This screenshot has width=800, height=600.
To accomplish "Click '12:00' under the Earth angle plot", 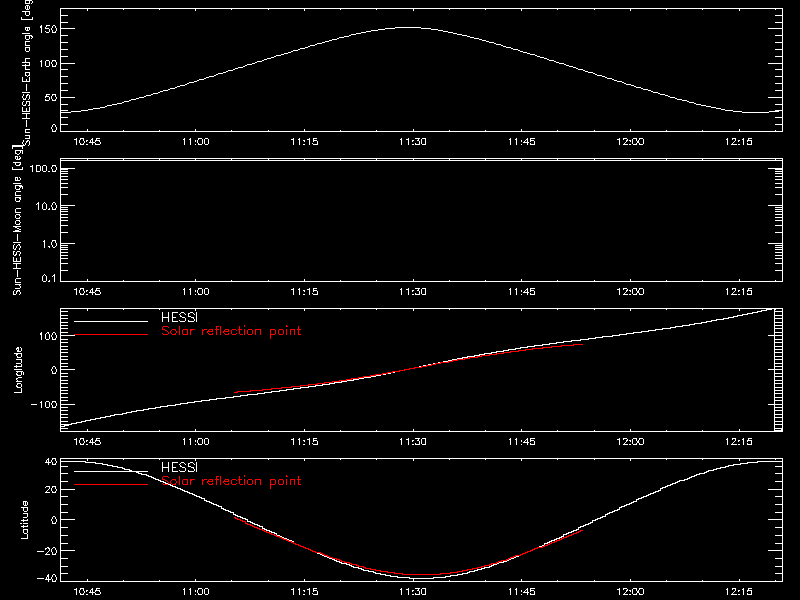I will click(x=630, y=141).
